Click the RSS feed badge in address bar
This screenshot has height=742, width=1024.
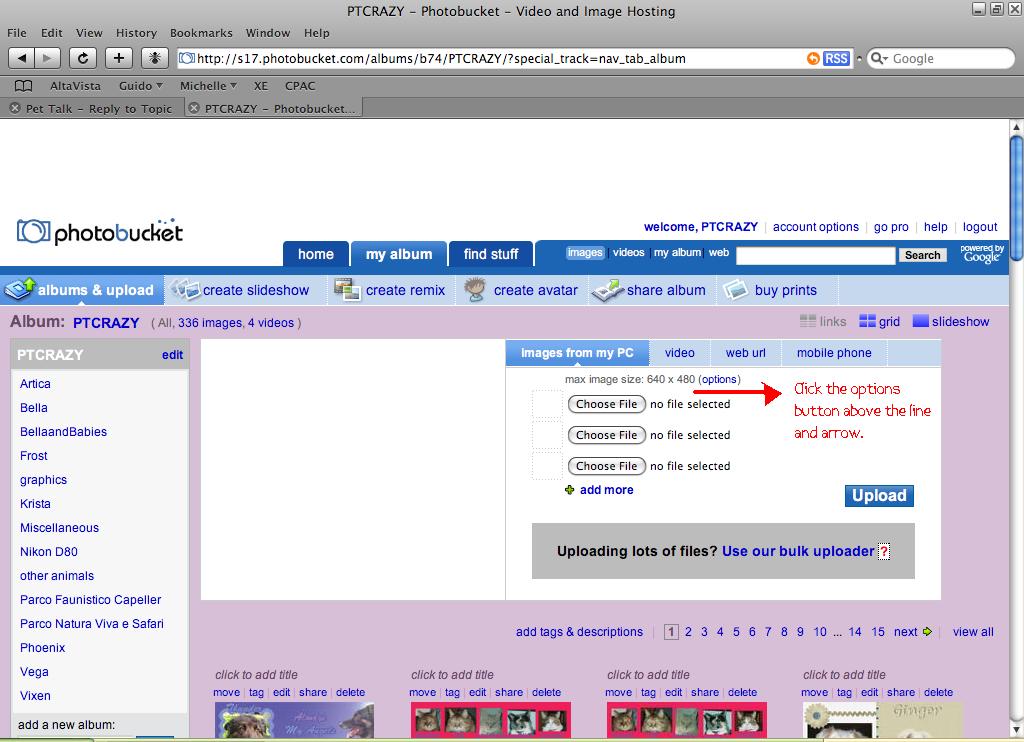[x=836, y=58]
